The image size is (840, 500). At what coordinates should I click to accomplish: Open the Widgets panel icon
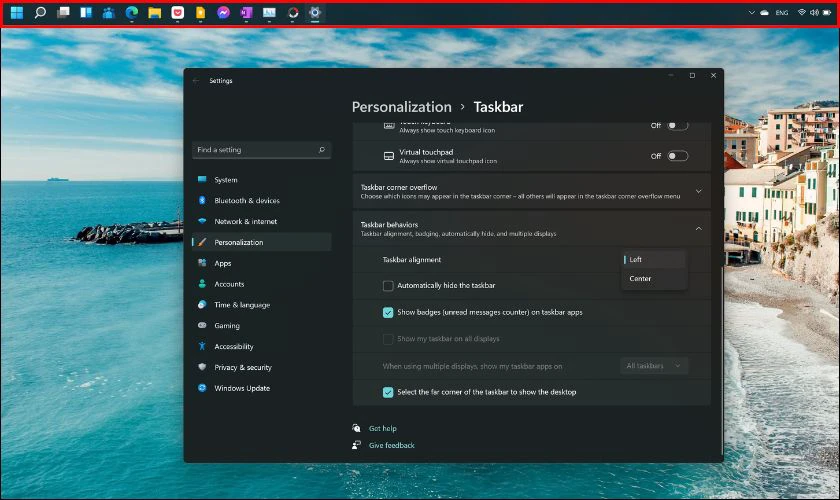(86, 12)
